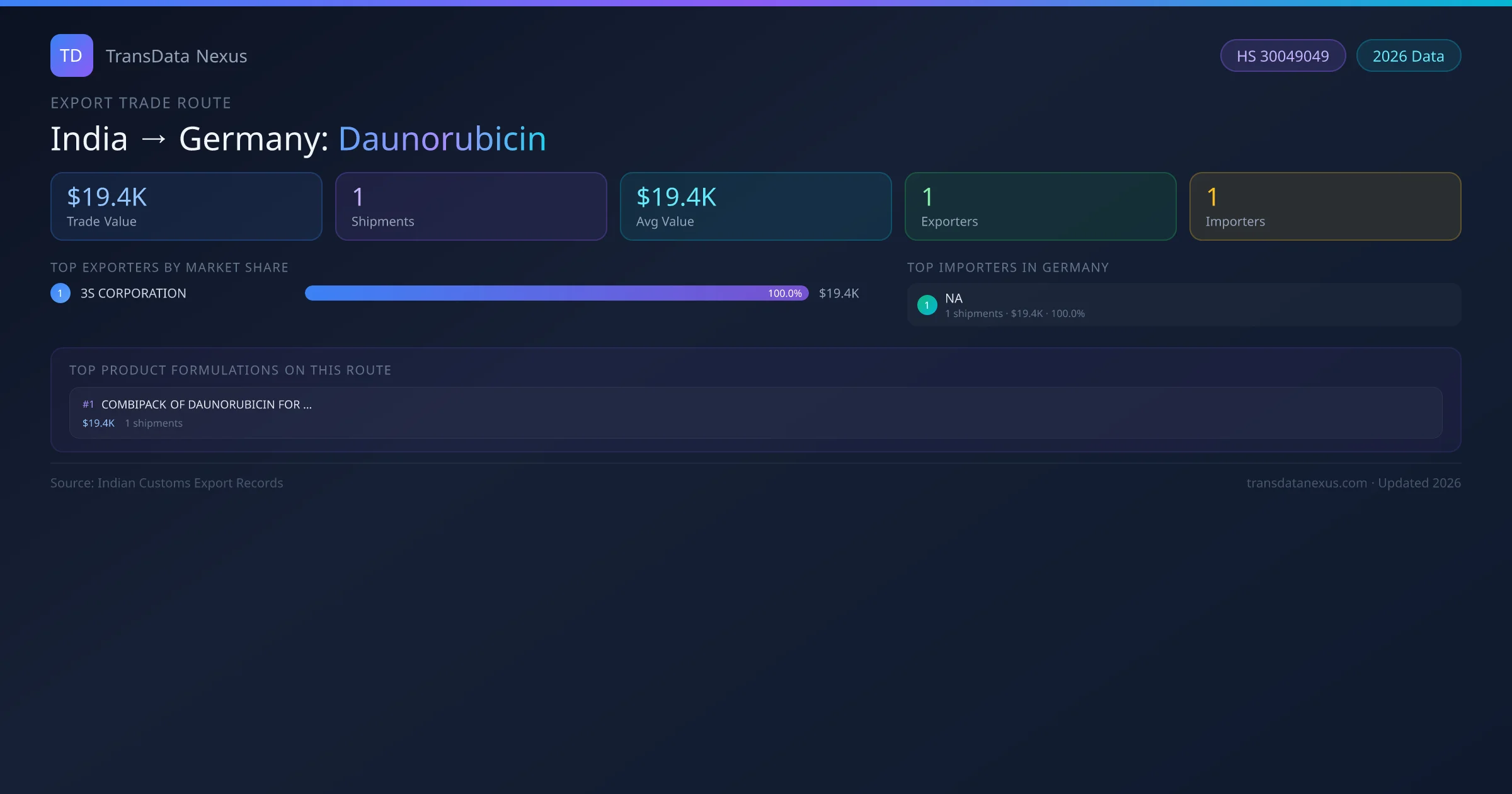
Task: Toggle the HS 30049049 code filter
Action: click(1283, 55)
